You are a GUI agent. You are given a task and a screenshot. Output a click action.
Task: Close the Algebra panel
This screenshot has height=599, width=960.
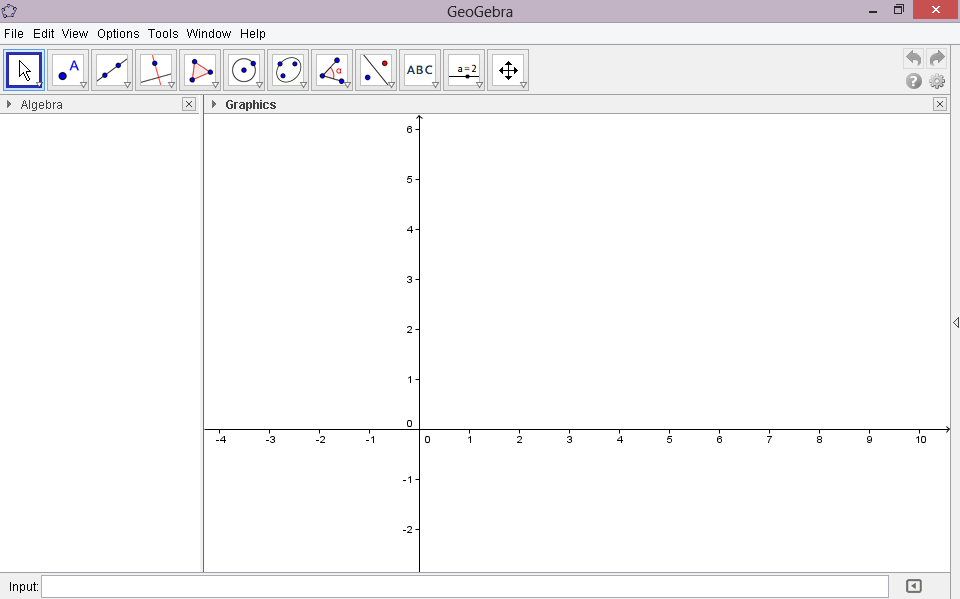(x=189, y=104)
